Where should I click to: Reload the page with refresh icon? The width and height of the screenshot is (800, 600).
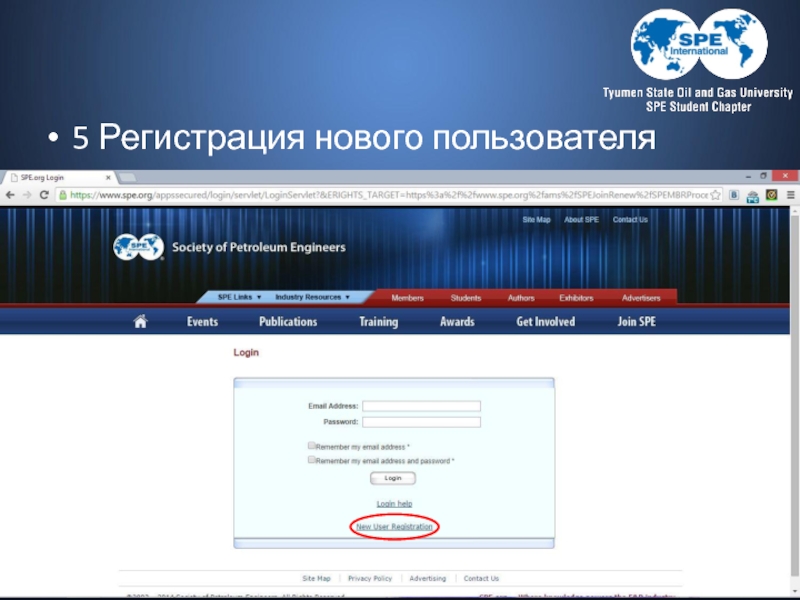[x=44, y=195]
